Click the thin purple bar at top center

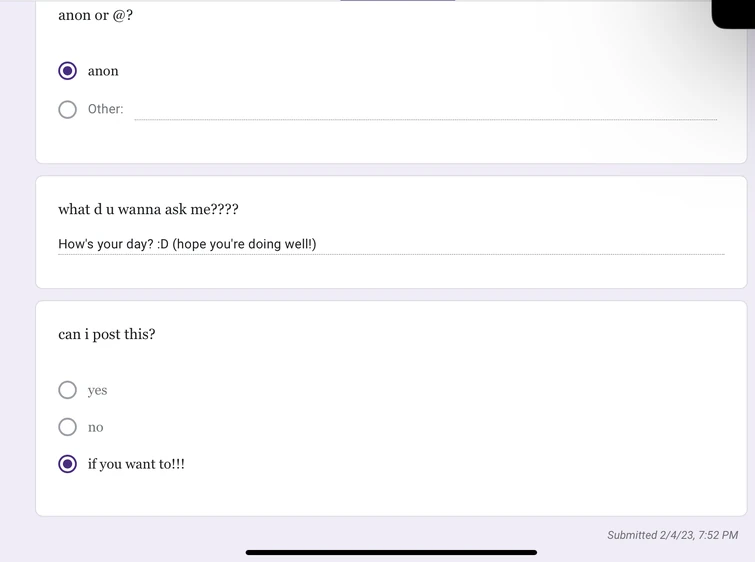click(397, 1)
